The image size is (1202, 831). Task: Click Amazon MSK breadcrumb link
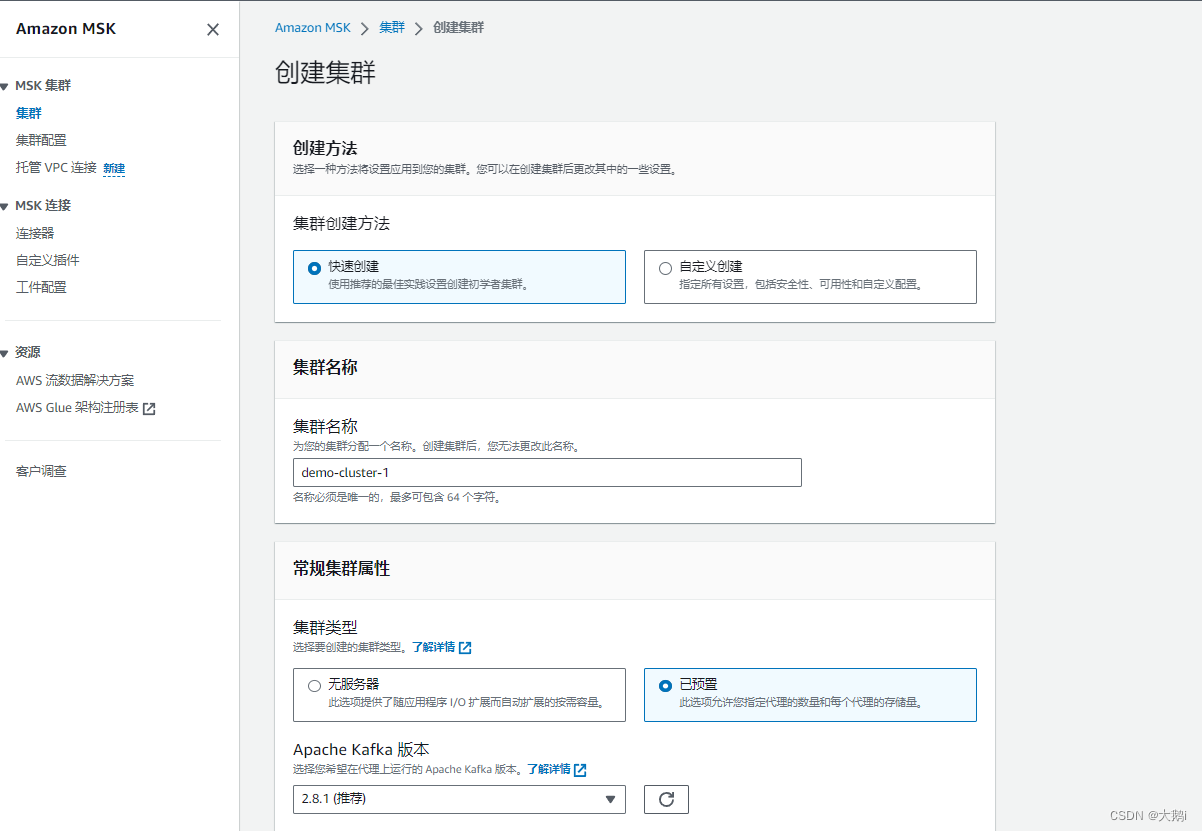pyautogui.click(x=313, y=28)
